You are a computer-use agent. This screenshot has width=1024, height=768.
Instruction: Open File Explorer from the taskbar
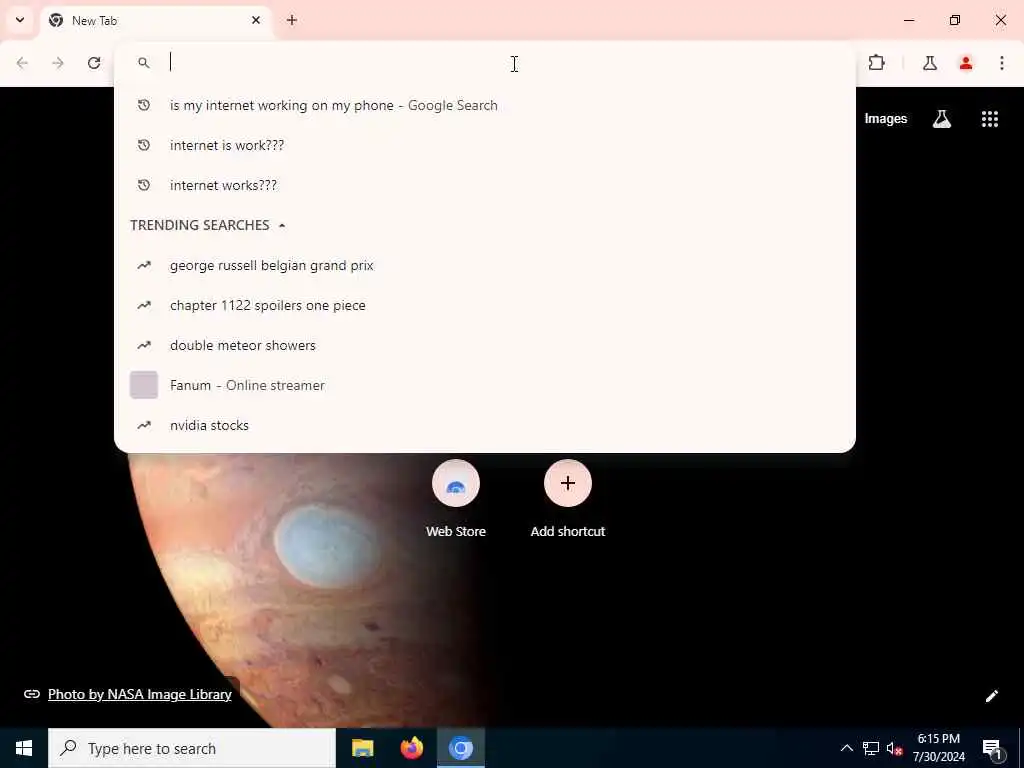click(x=362, y=748)
